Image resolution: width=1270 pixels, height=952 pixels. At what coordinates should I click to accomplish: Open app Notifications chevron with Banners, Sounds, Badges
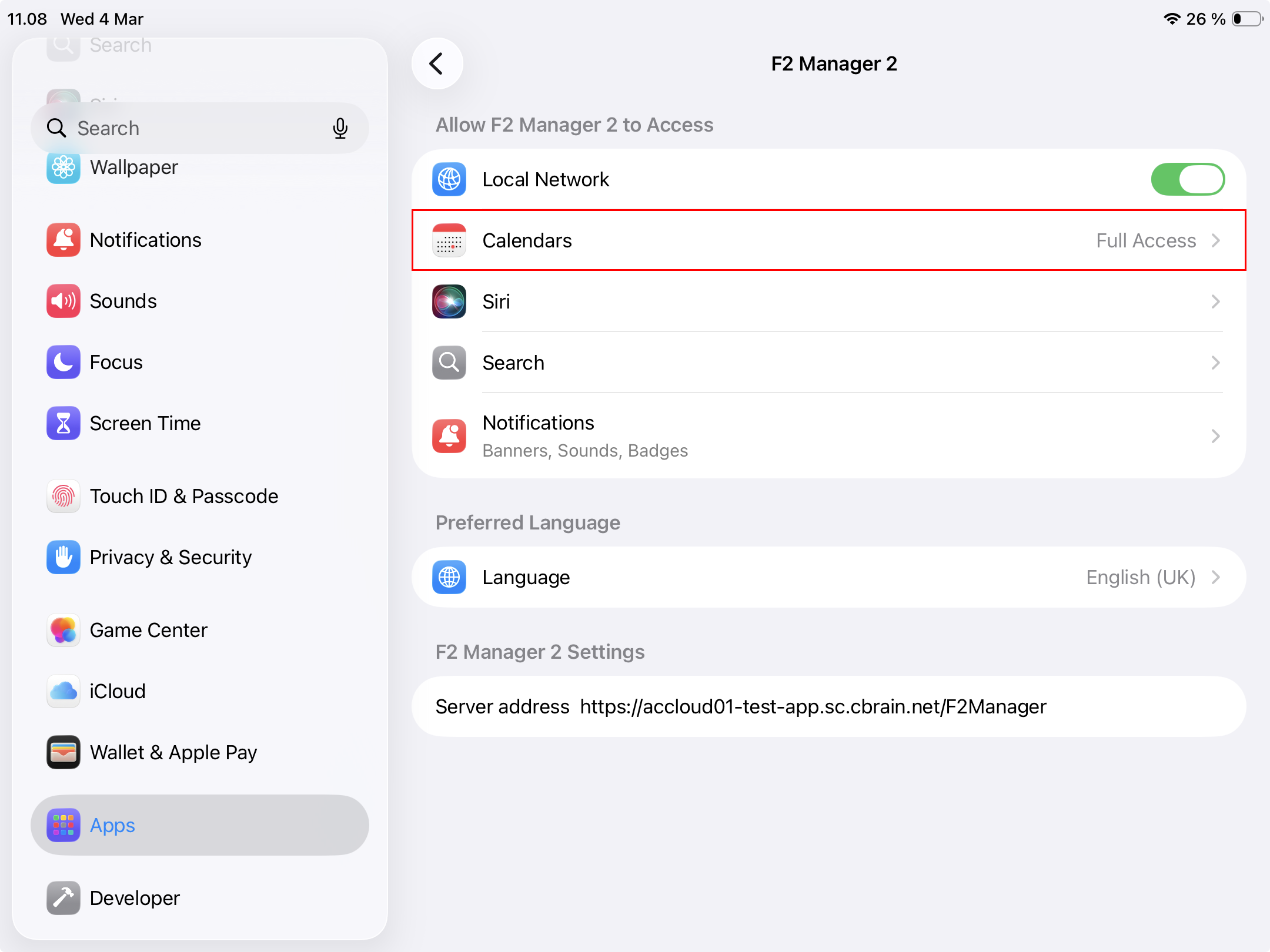point(1216,436)
